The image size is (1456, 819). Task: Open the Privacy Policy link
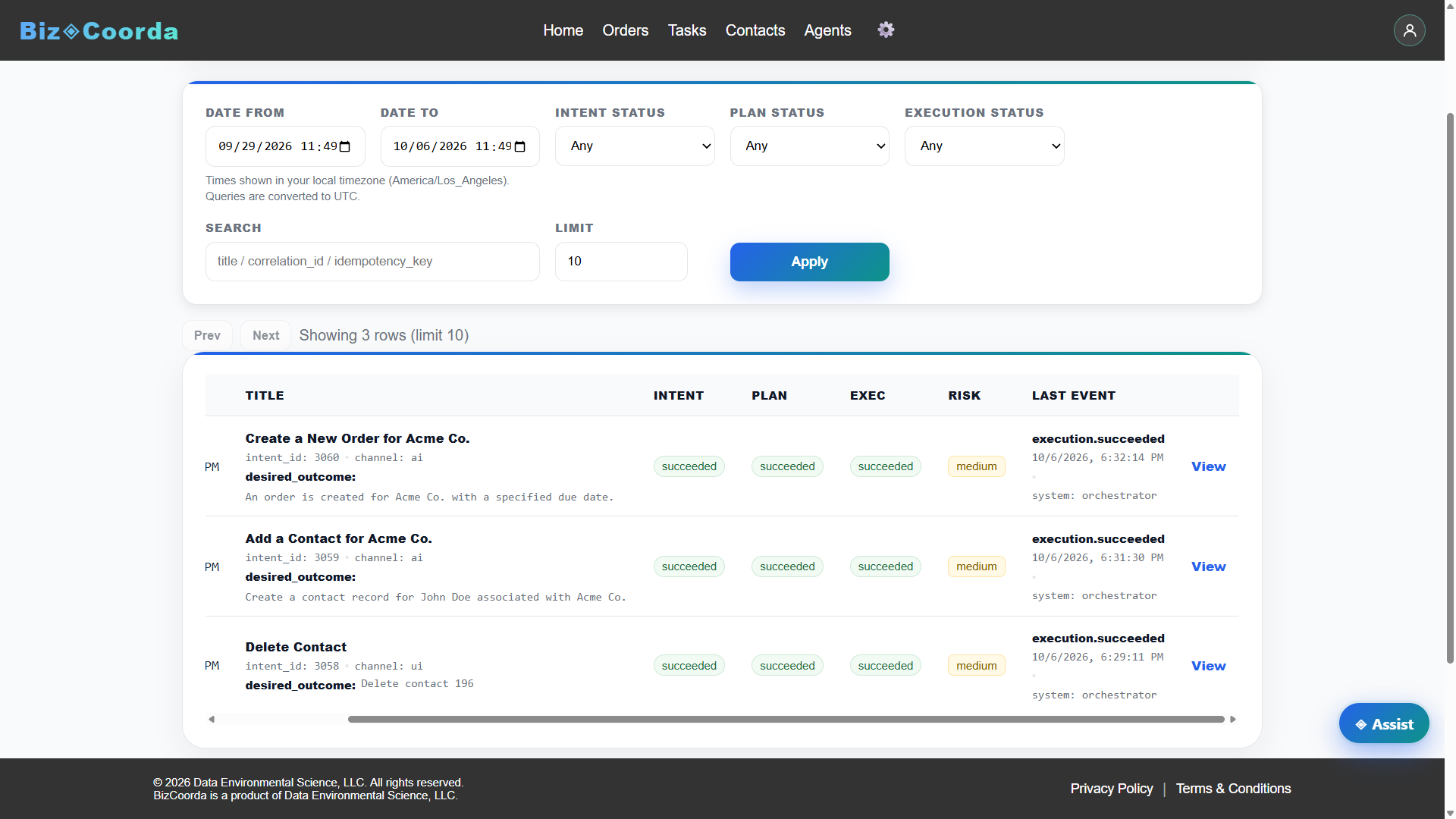(x=1111, y=789)
